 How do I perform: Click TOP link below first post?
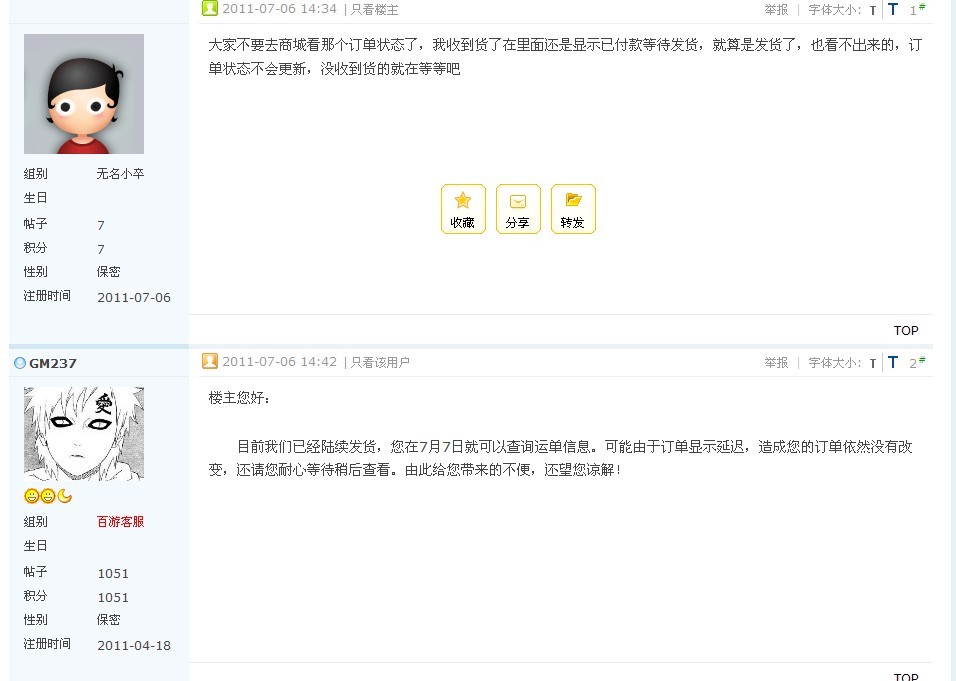(x=906, y=330)
